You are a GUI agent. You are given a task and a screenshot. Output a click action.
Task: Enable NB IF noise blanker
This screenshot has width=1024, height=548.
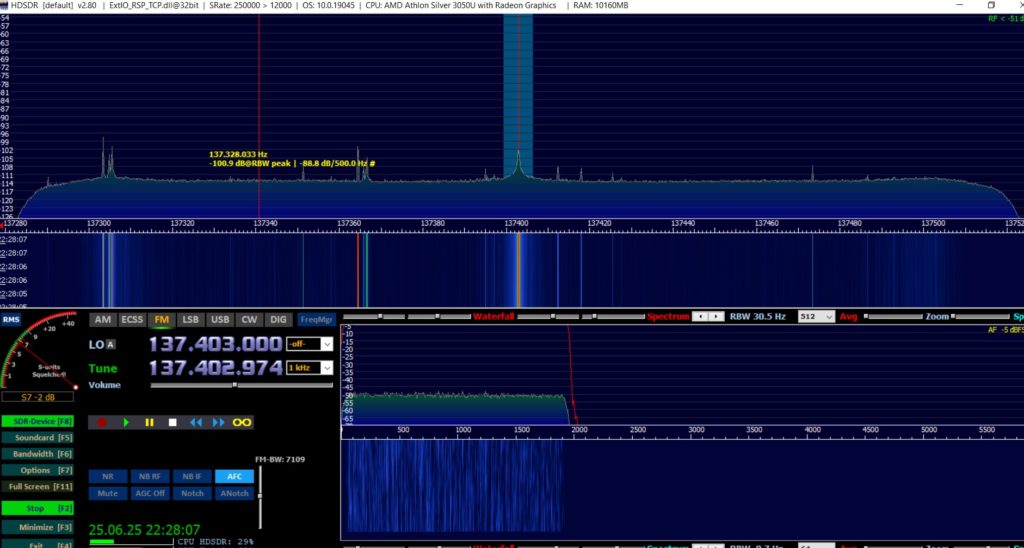[192, 477]
